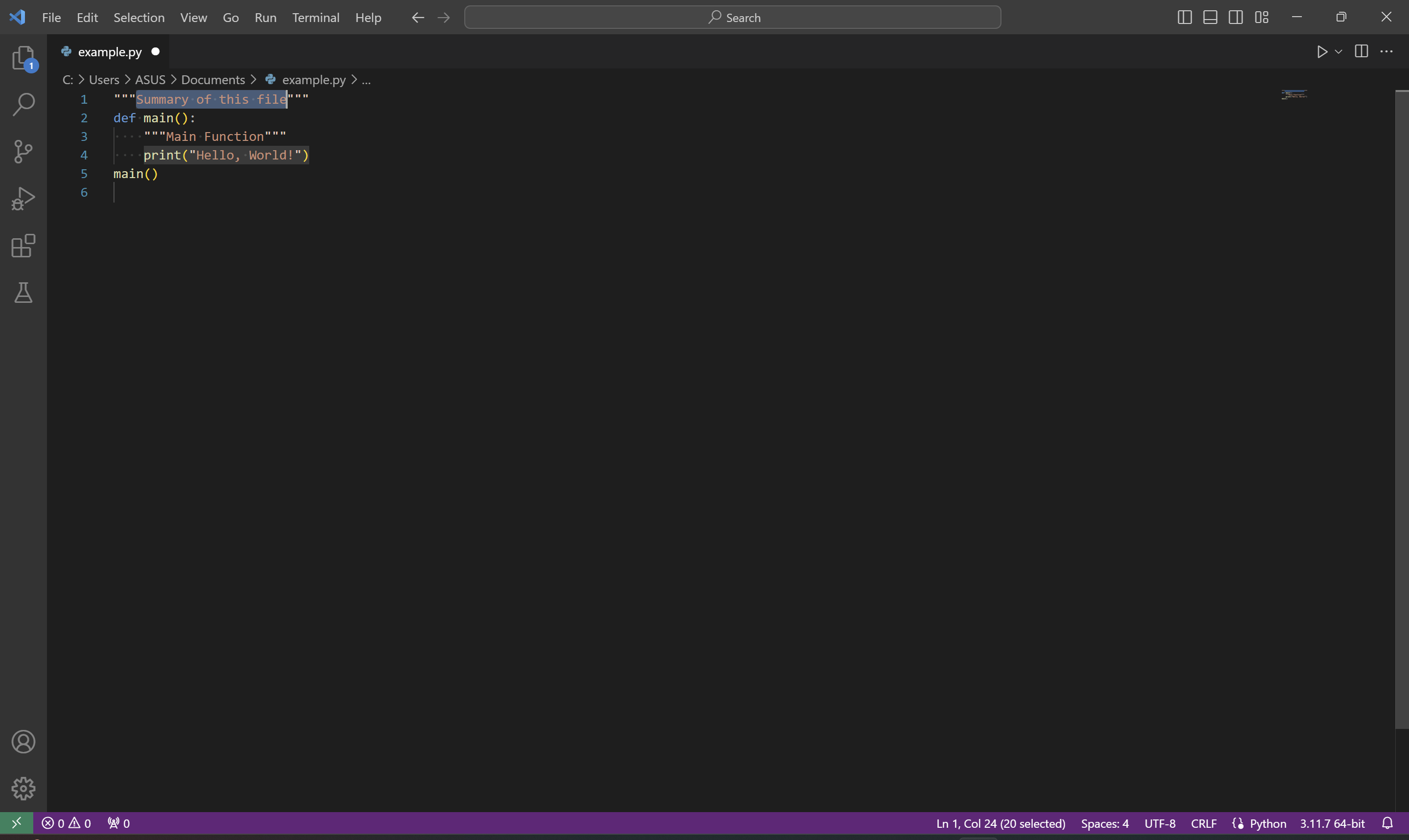Click the Search command center field
This screenshot has height=840, width=1409.
tap(732, 18)
